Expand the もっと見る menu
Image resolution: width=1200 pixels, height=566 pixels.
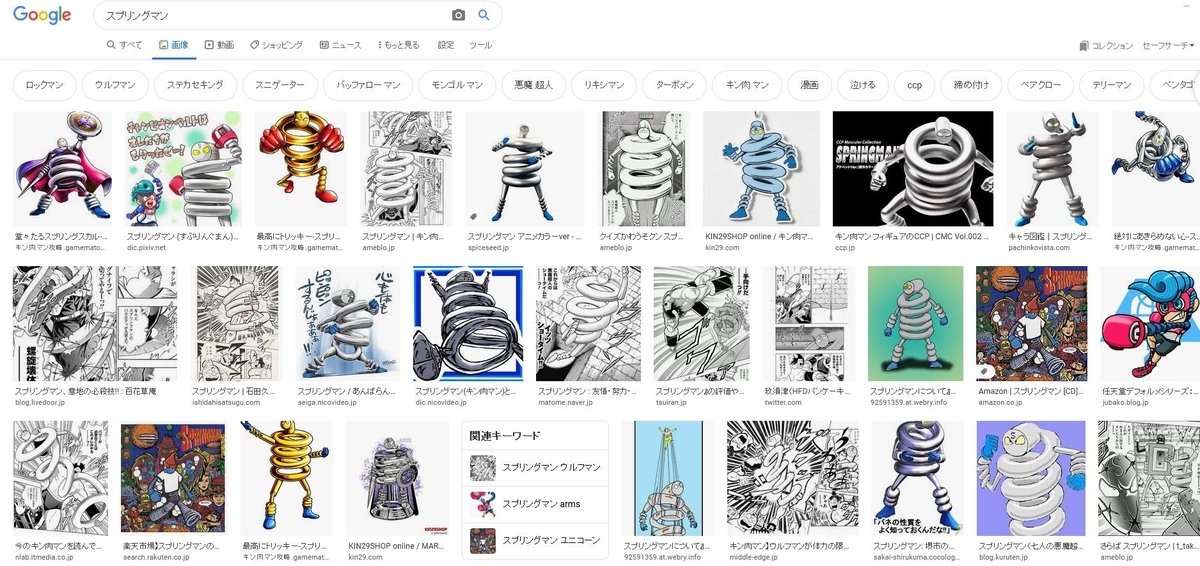399,45
